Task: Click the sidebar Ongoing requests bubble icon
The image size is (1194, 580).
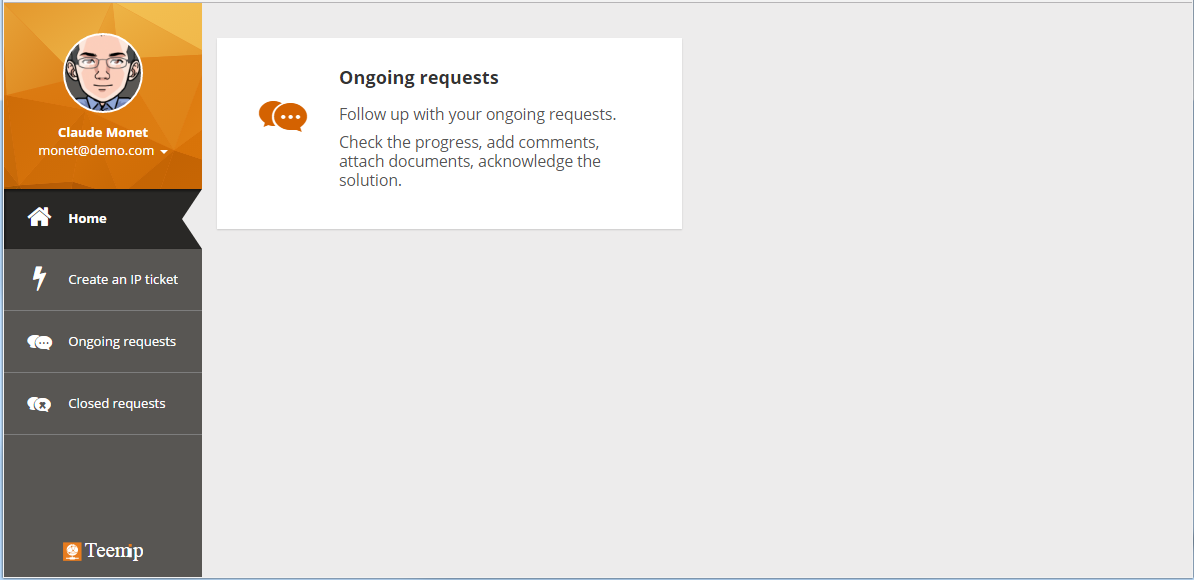Action: (40, 342)
